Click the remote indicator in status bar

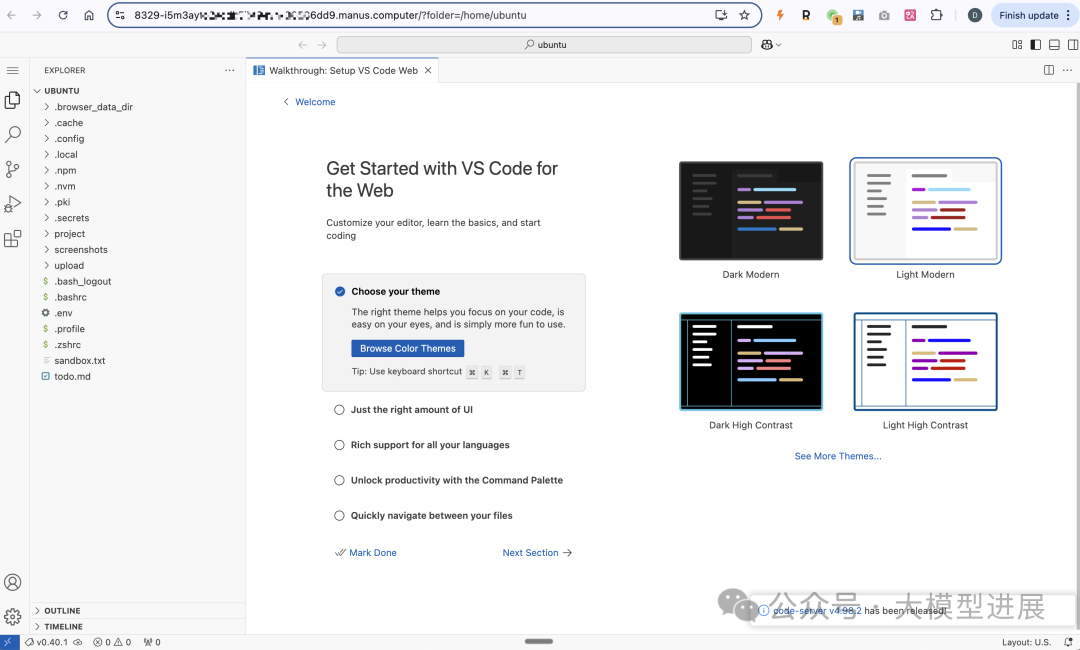pyautogui.click(x=9, y=642)
